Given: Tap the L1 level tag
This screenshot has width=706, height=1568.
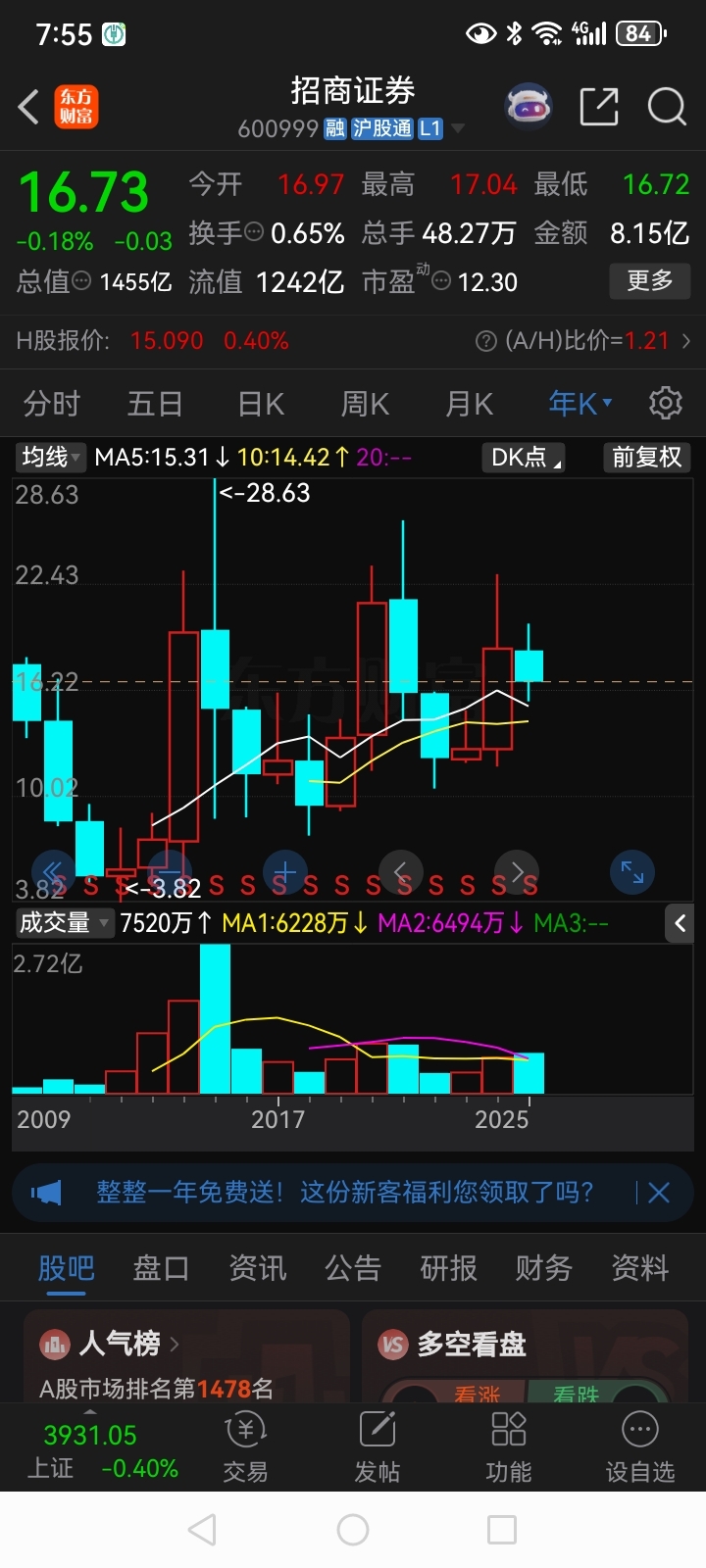Looking at the screenshot, I should click(x=430, y=129).
